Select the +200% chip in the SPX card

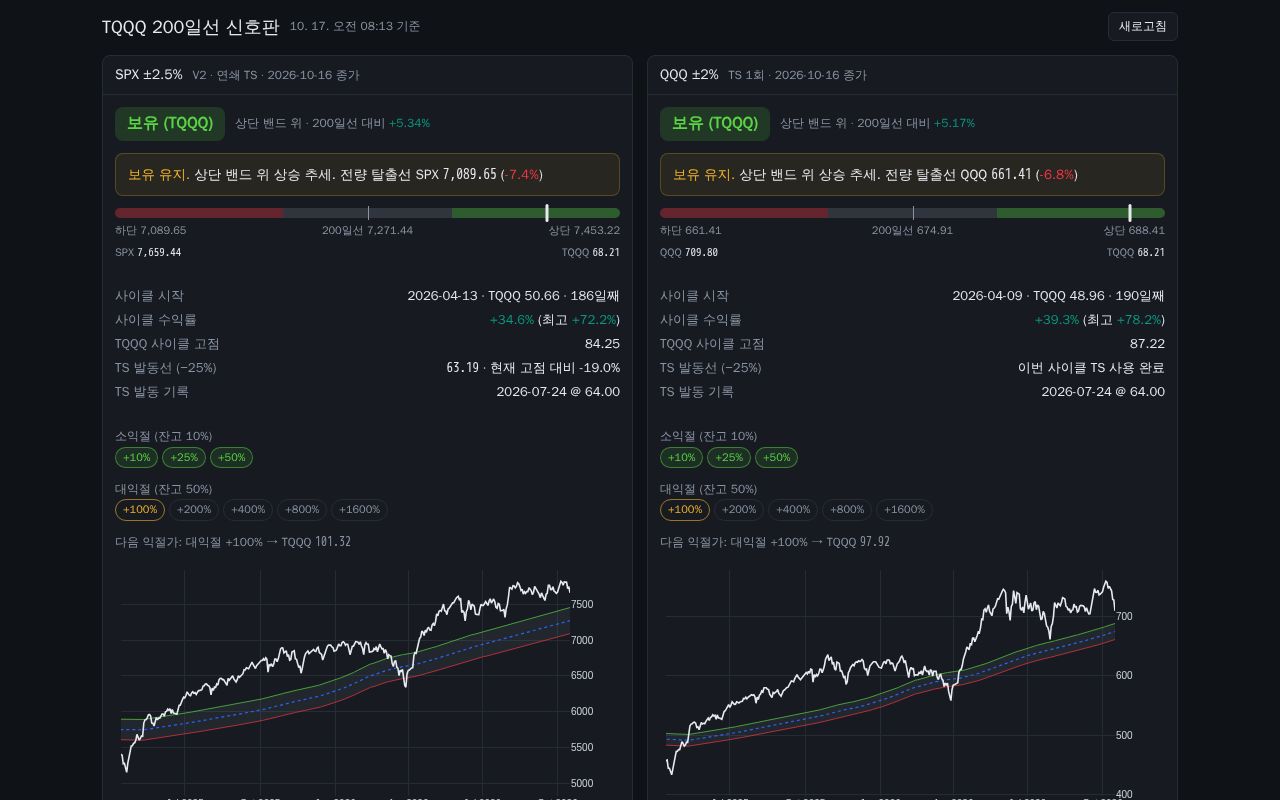194,510
